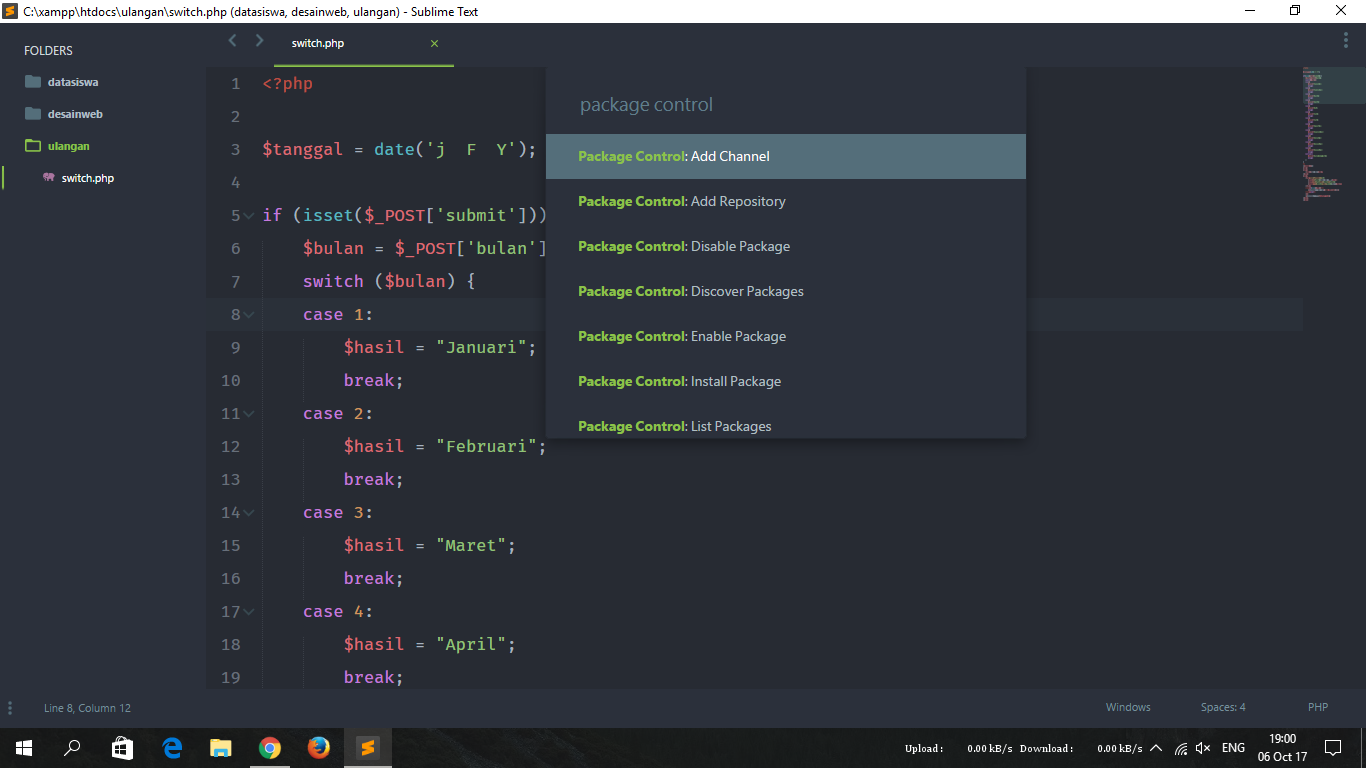Screen dimensions: 1366x768
Task: Choose Package Control: Install Package
Action: 786,381
